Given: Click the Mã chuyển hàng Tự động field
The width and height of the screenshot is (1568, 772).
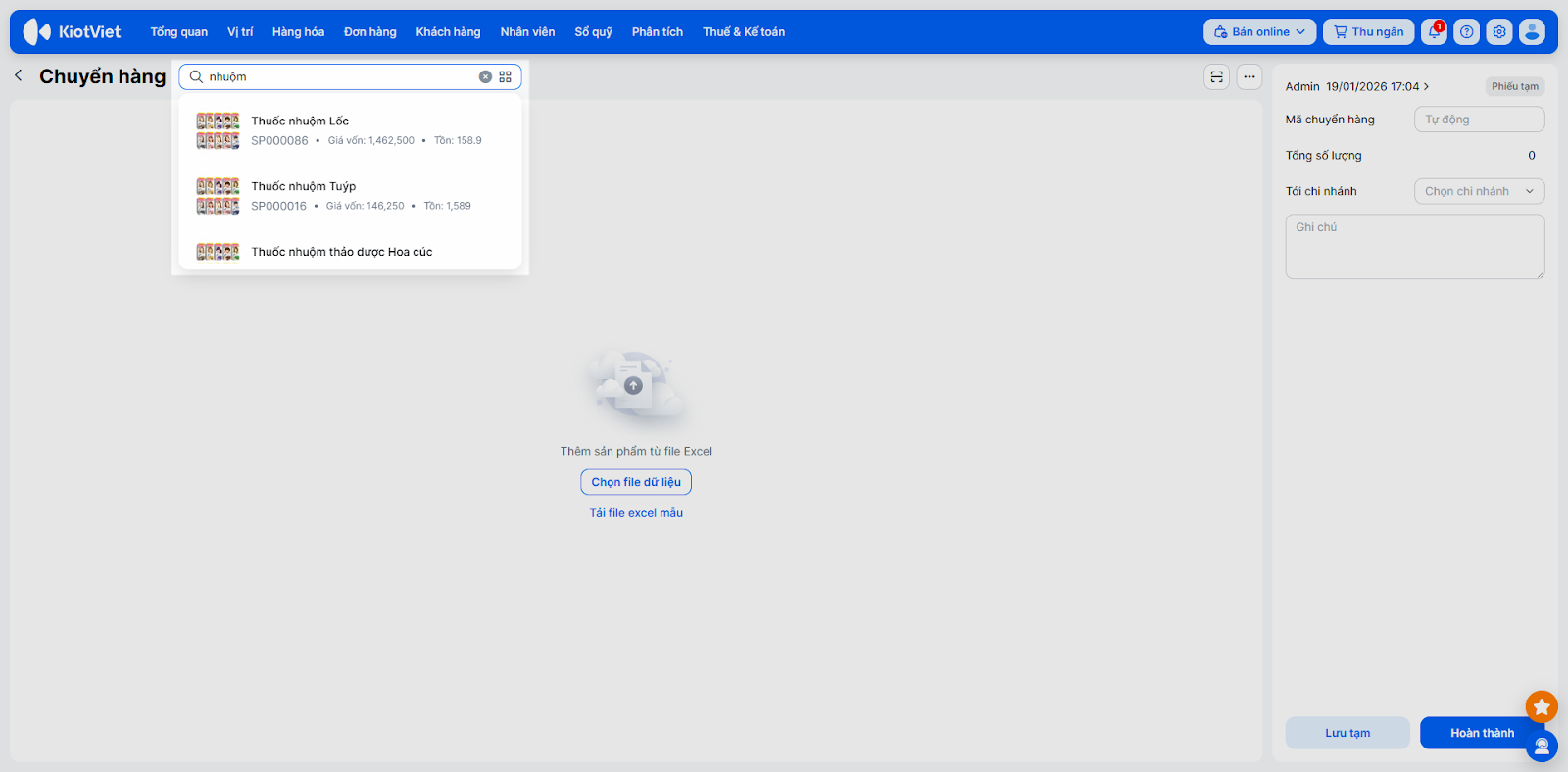Looking at the screenshot, I should tap(1480, 120).
